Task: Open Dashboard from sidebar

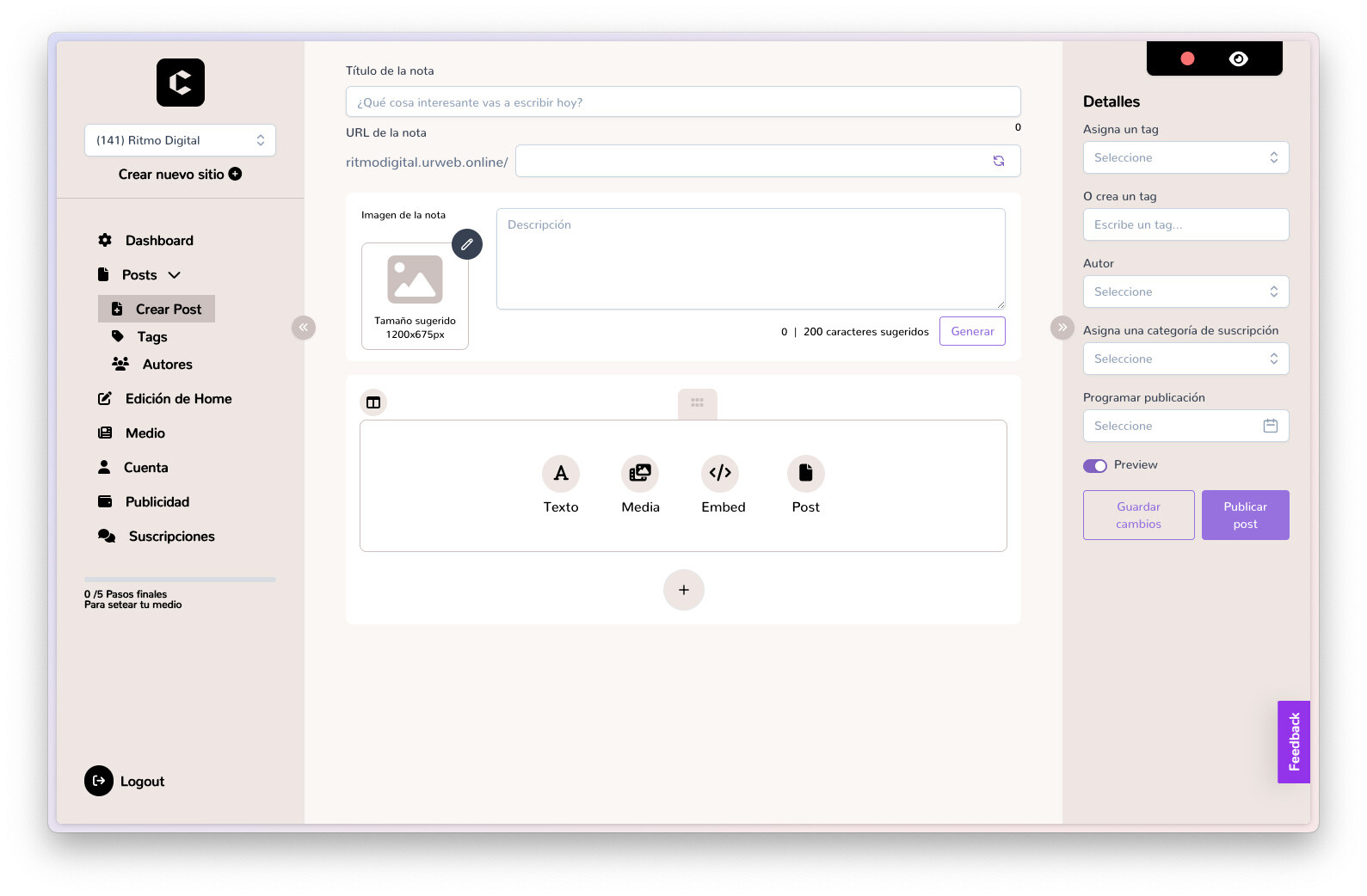Action: (159, 240)
